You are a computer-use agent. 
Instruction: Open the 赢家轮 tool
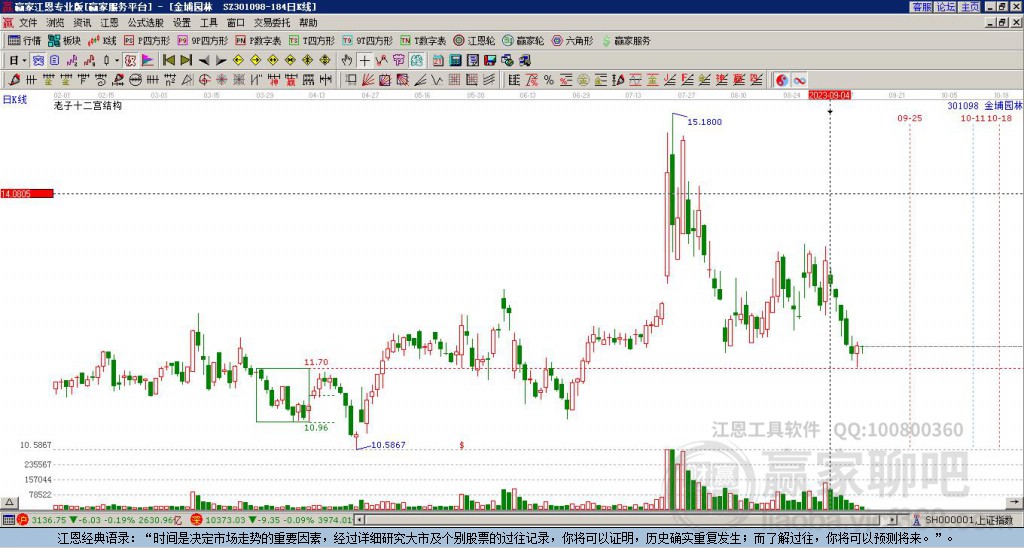pos(523,40)
